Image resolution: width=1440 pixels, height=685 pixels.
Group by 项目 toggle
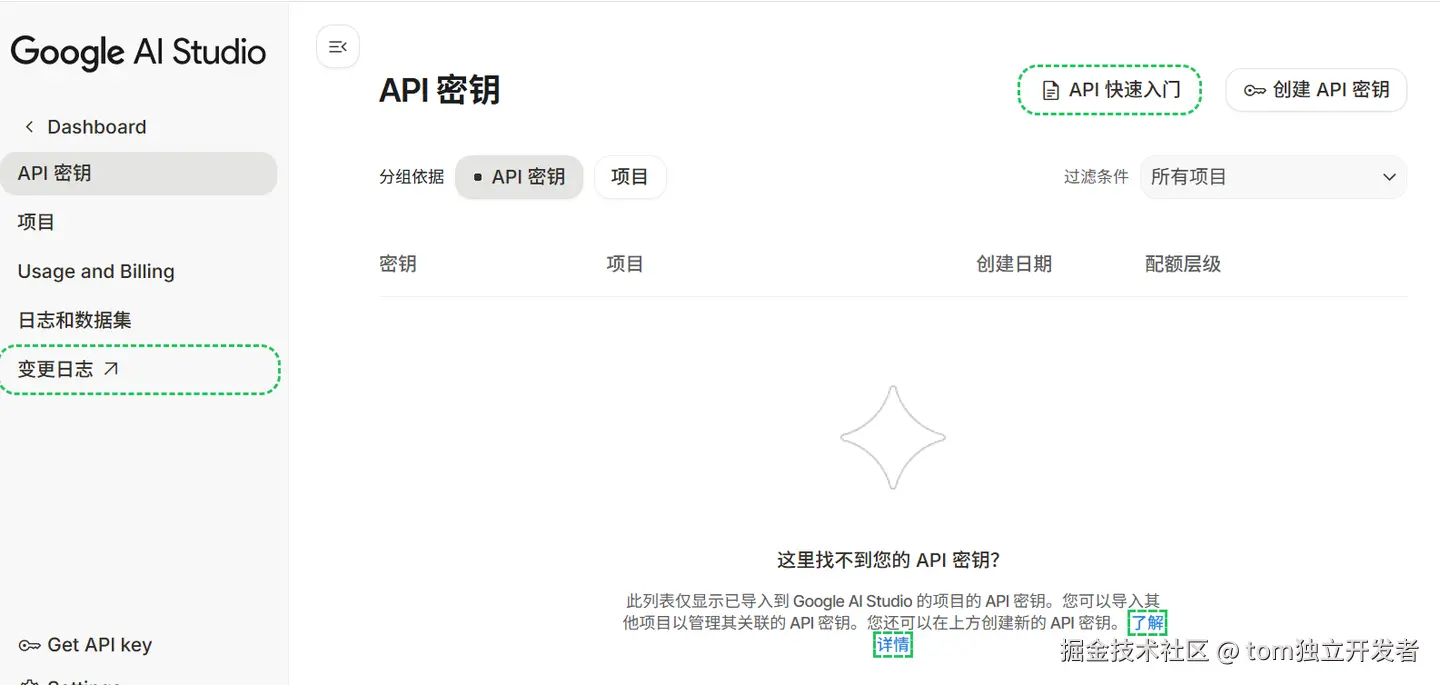pos(630,177)
